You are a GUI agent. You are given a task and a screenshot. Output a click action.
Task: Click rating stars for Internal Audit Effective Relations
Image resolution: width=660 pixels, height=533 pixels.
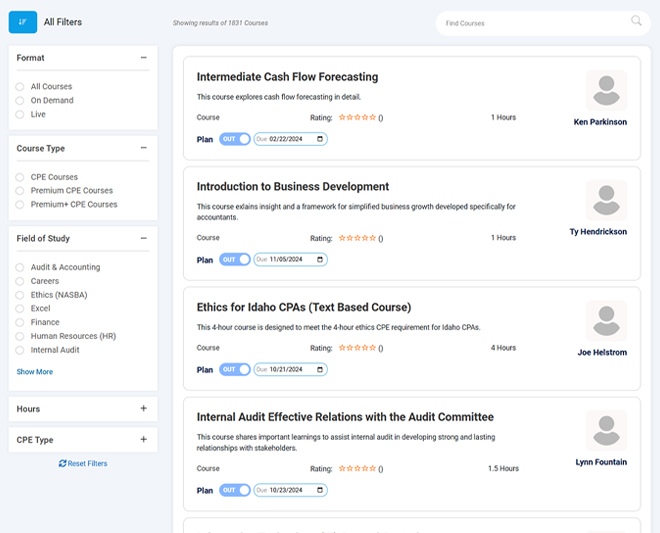(x=357, y=468)
